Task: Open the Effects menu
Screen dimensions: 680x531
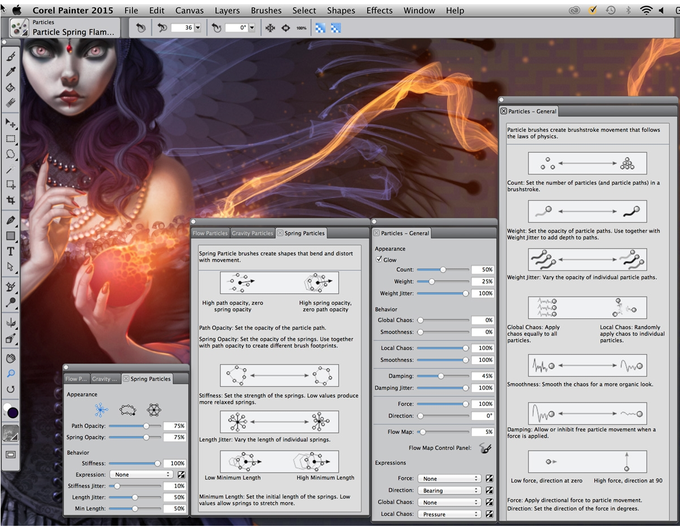Action: 379,10
